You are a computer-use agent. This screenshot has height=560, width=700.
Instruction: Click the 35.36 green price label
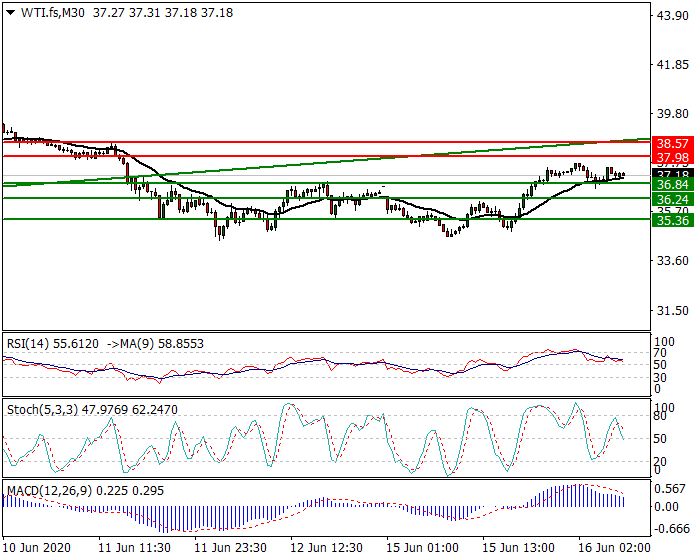coord(673,220)
